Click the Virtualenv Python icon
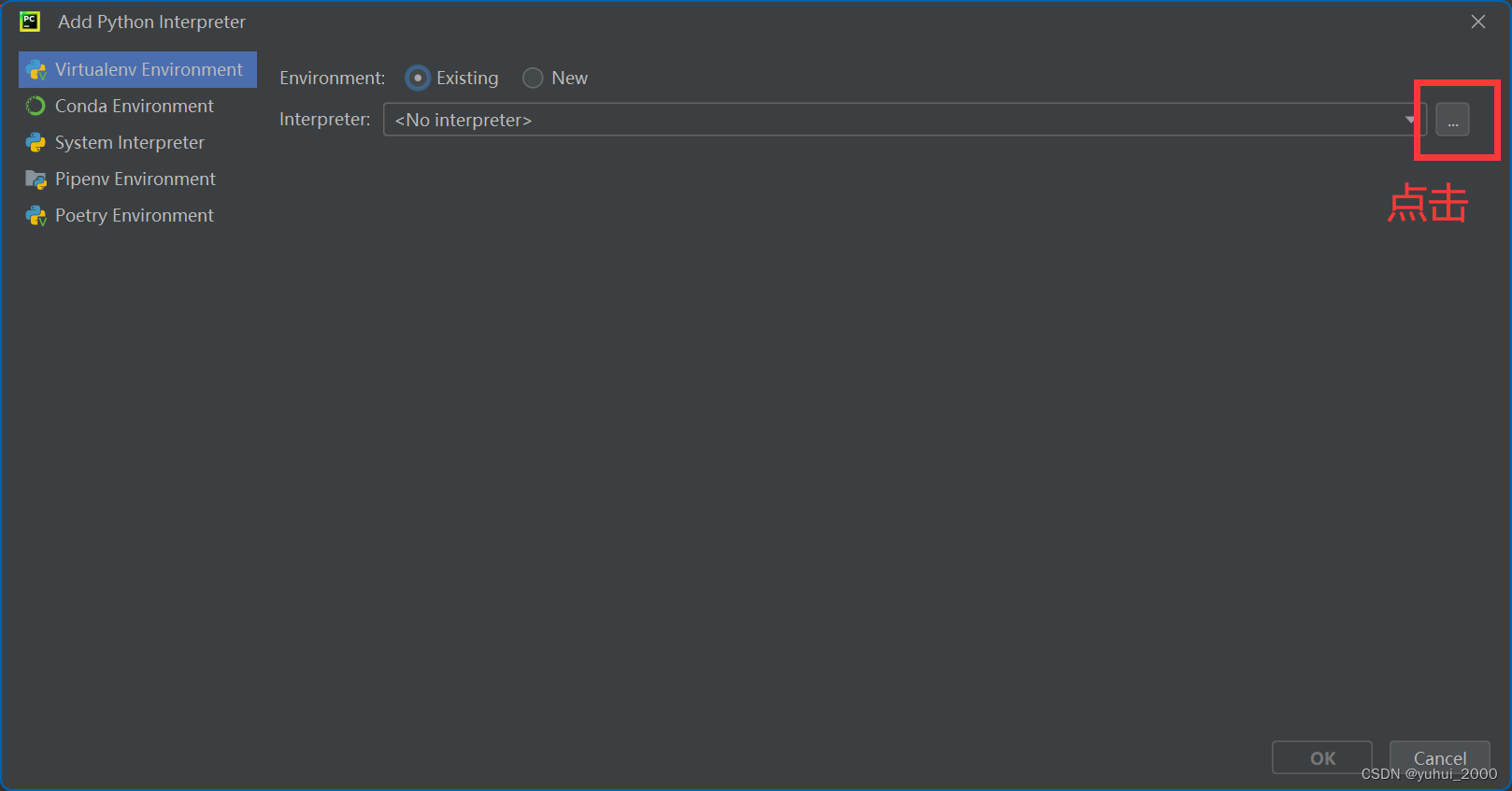Screen dimensions: 1512x791 click(36, 70)
